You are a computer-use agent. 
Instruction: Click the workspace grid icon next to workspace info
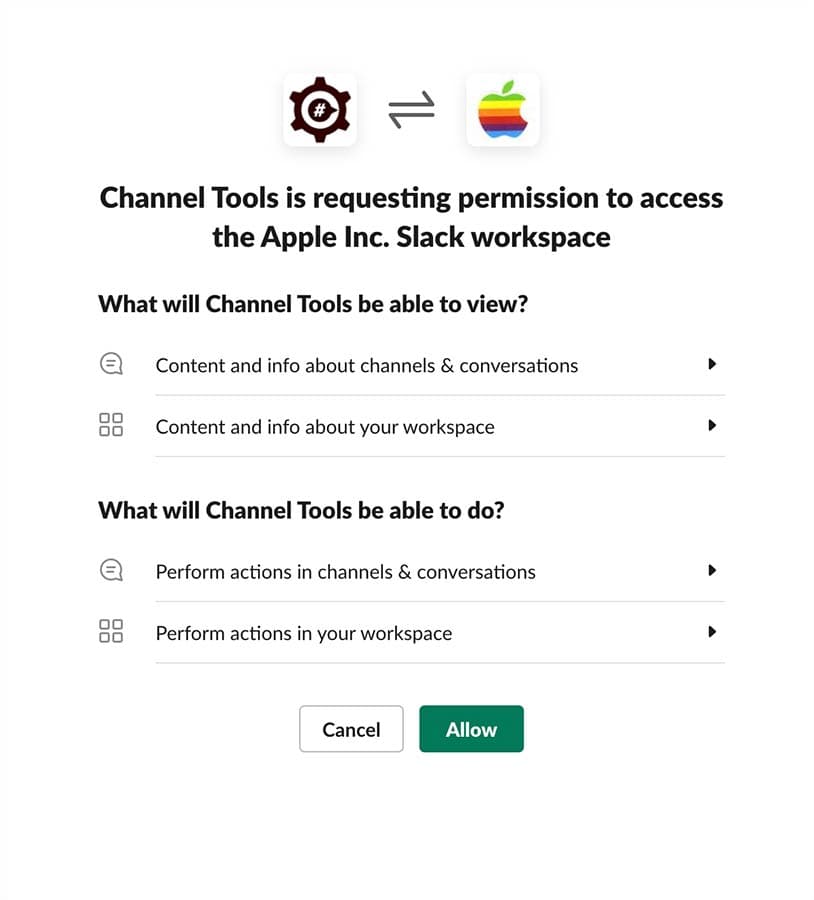[x=111, y=424]
